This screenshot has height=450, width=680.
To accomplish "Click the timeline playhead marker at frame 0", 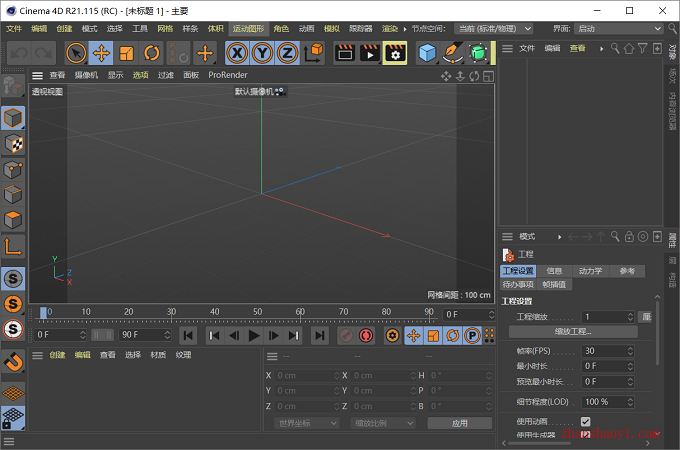I will pyautogui.click(x=43, y=313).
